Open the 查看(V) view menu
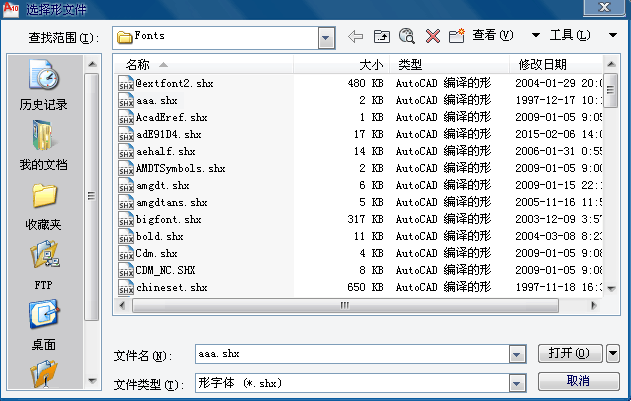Screen dimensions: 631x401 (x=493, y=35)
